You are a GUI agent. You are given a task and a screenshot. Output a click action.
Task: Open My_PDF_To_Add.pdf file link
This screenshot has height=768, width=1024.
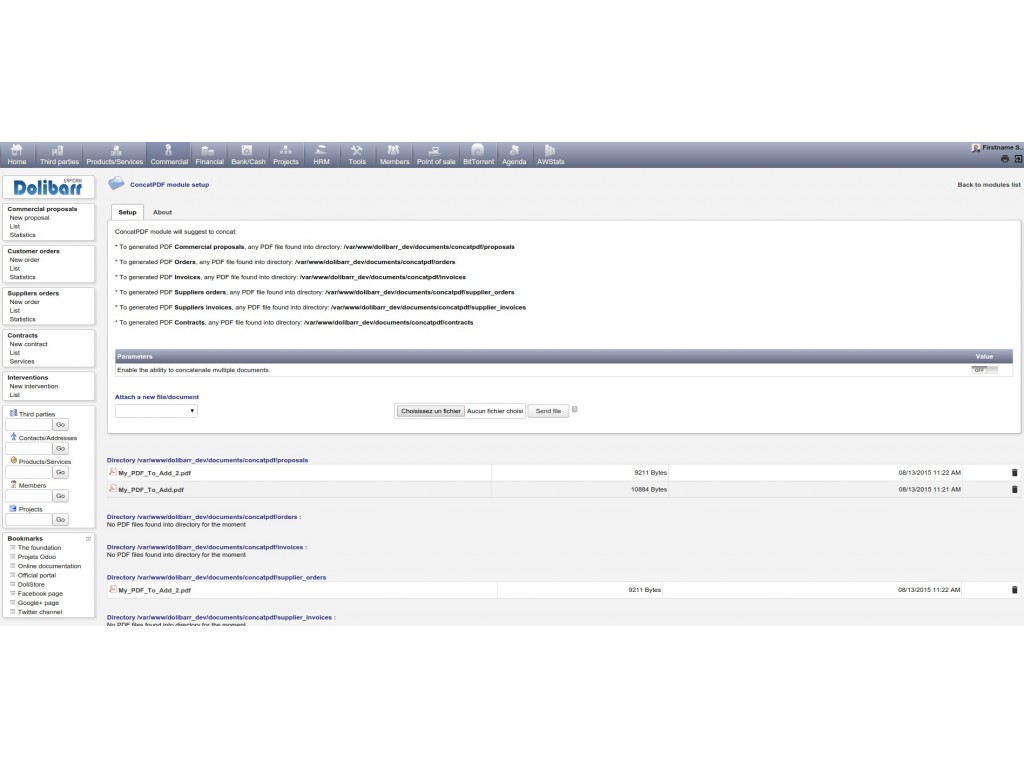click(x=151, y=490)
